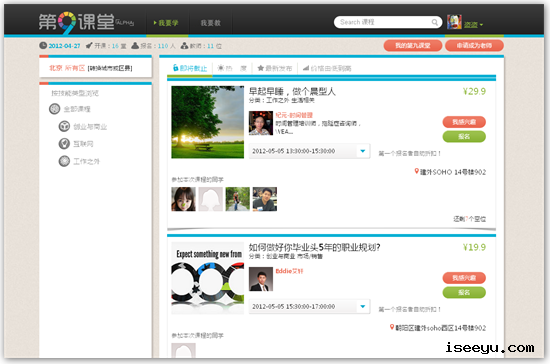Switch to the 热度 sorting tab
The width and height of the screenshot is (550, 364).
tap(232, 68)
